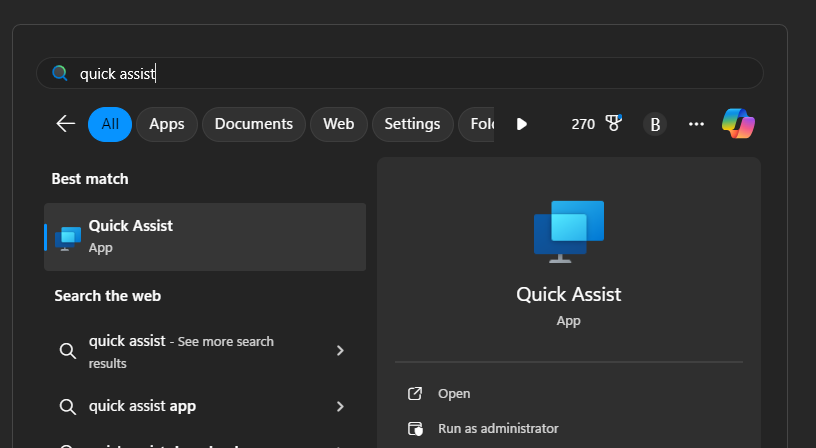This screenshot has height=448, width=816.
Task: Expand the "quick assist" web search chevron
Action: click(340, 350)
